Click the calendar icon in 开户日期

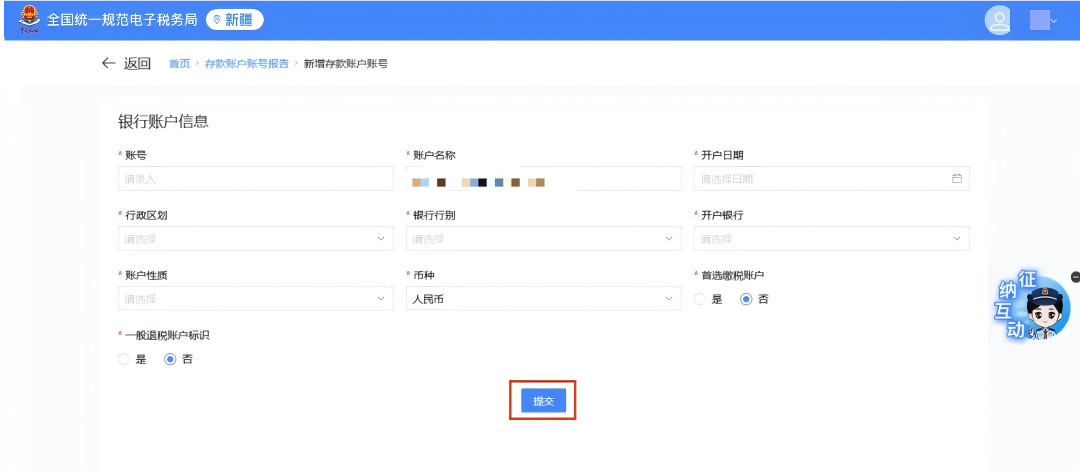(956, 178)
